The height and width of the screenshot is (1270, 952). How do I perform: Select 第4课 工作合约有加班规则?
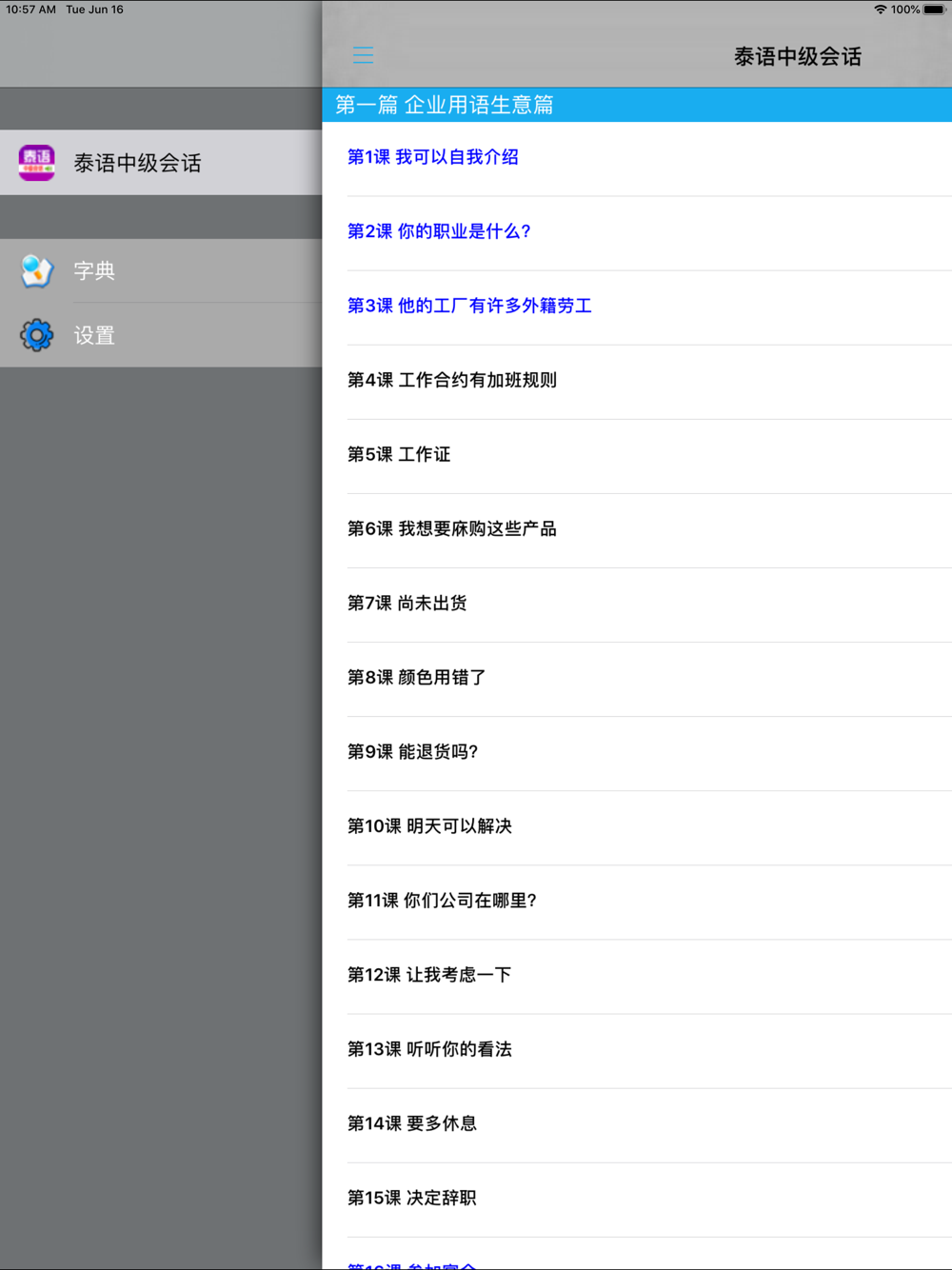637,382
